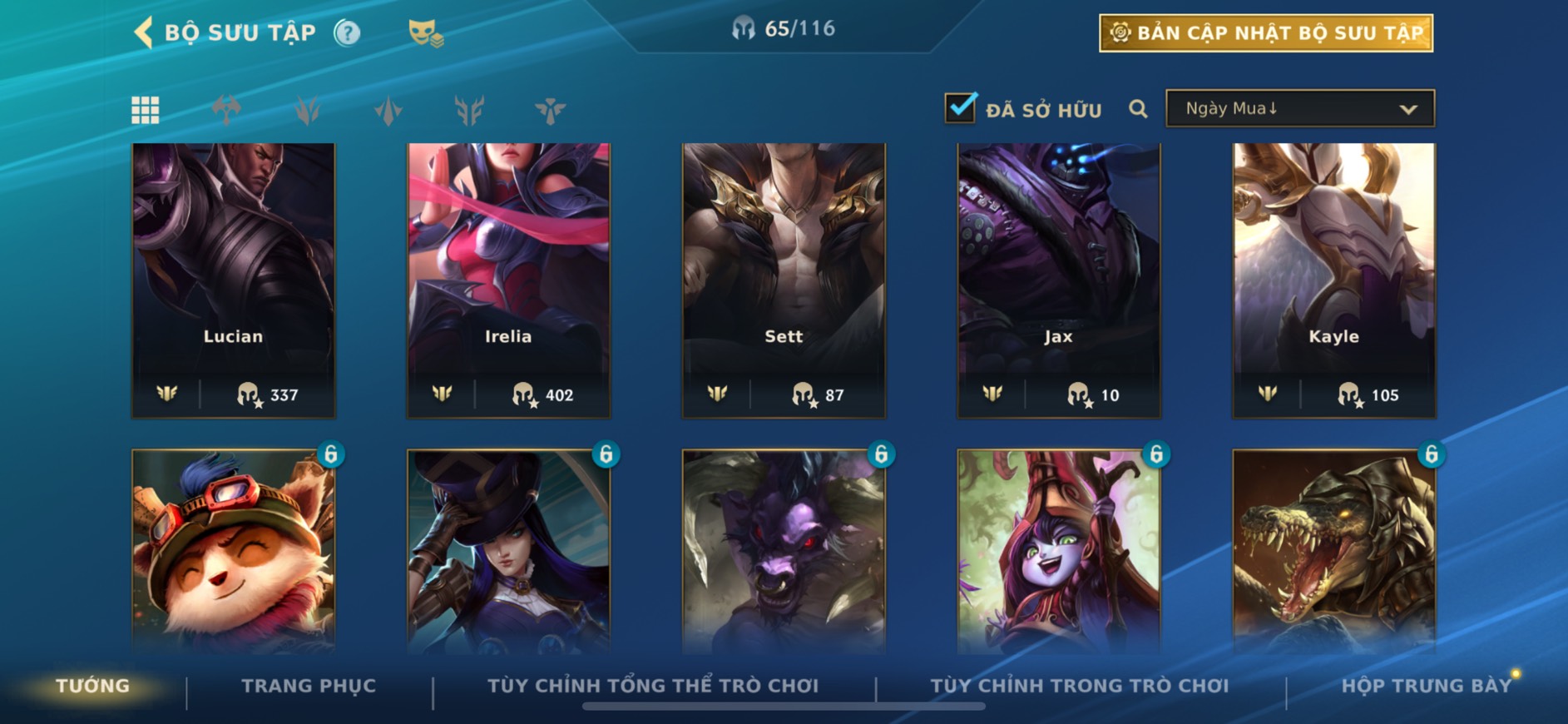
Task: Open the Hộp Trưng Bày tab
Action: (x=1426, y=686)
